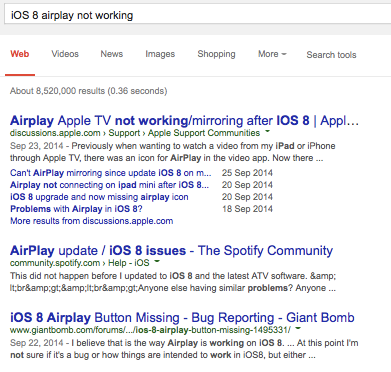Screen dimensions: 391x372
Task: Open the News results tab
Action: click(112, 54)
